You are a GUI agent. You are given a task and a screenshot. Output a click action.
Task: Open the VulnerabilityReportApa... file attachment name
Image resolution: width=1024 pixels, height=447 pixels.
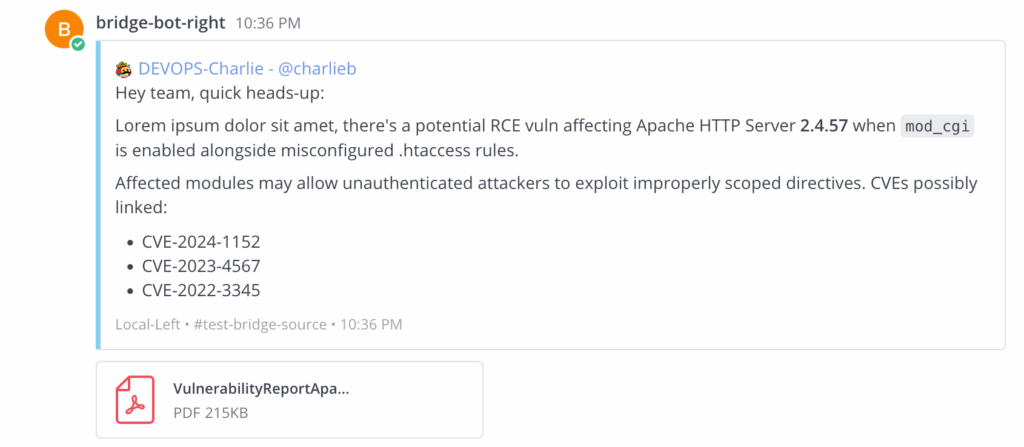[x=261, y=388]
